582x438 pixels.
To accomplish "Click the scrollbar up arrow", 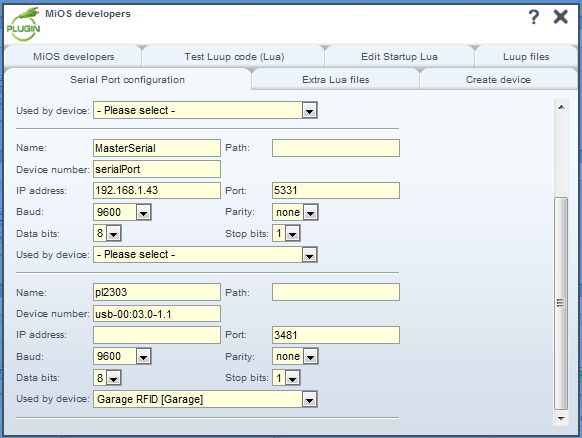I will click(x=561, y=107).
